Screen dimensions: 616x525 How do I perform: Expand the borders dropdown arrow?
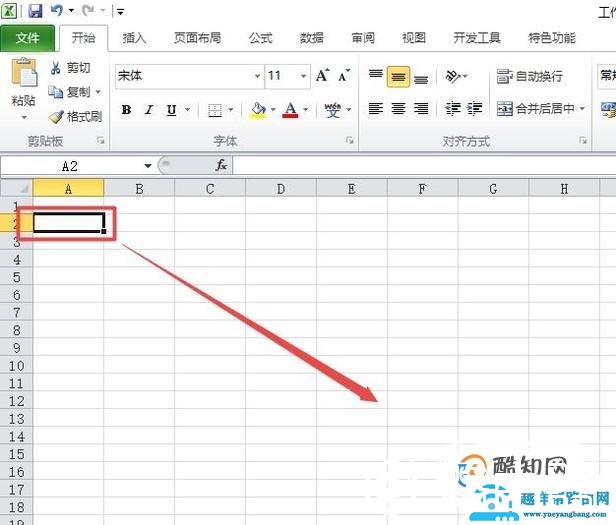coord(231,110)
